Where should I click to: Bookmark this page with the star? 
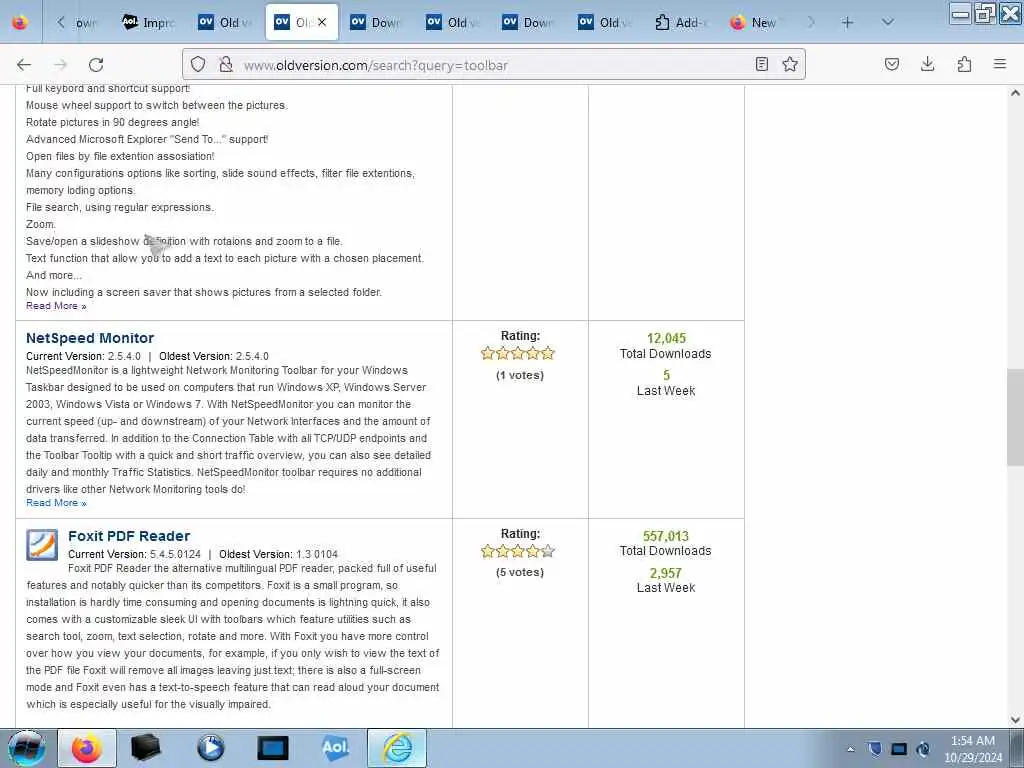(x=790, y=64)
